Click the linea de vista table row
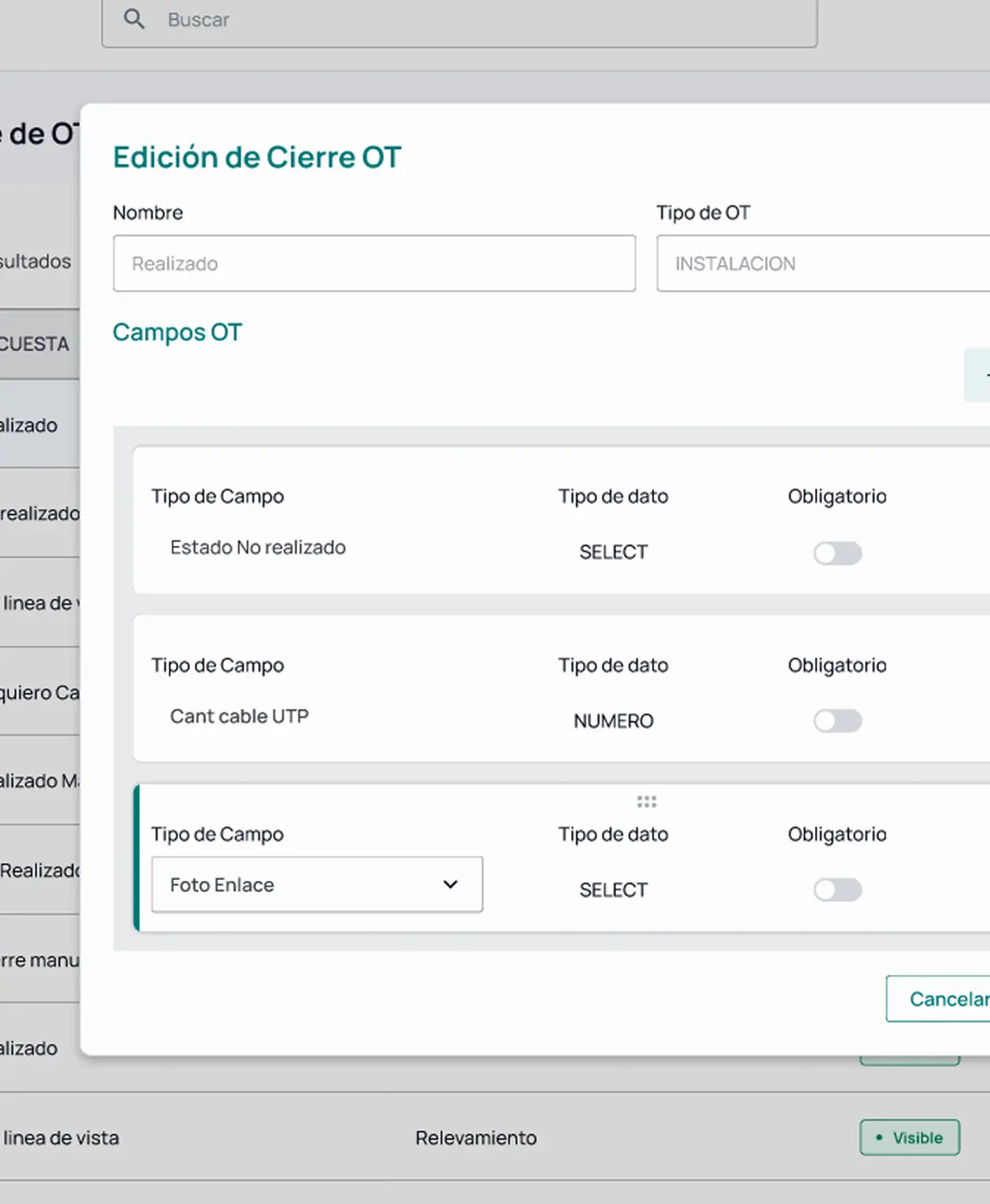The height and width of the screenshot is (1204, 990). [238, 1137]
